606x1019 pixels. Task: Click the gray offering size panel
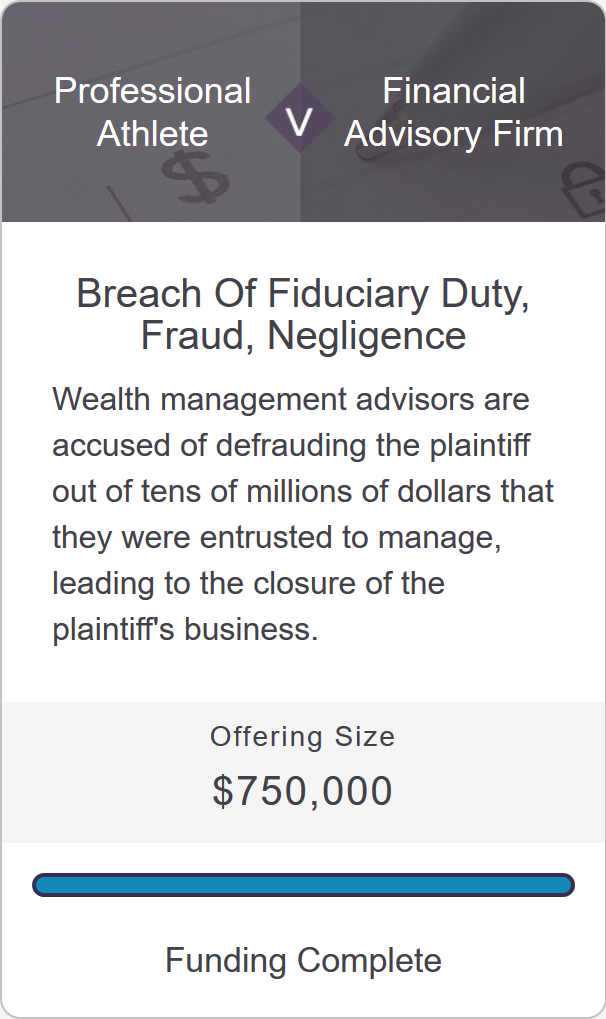point(304,772)
